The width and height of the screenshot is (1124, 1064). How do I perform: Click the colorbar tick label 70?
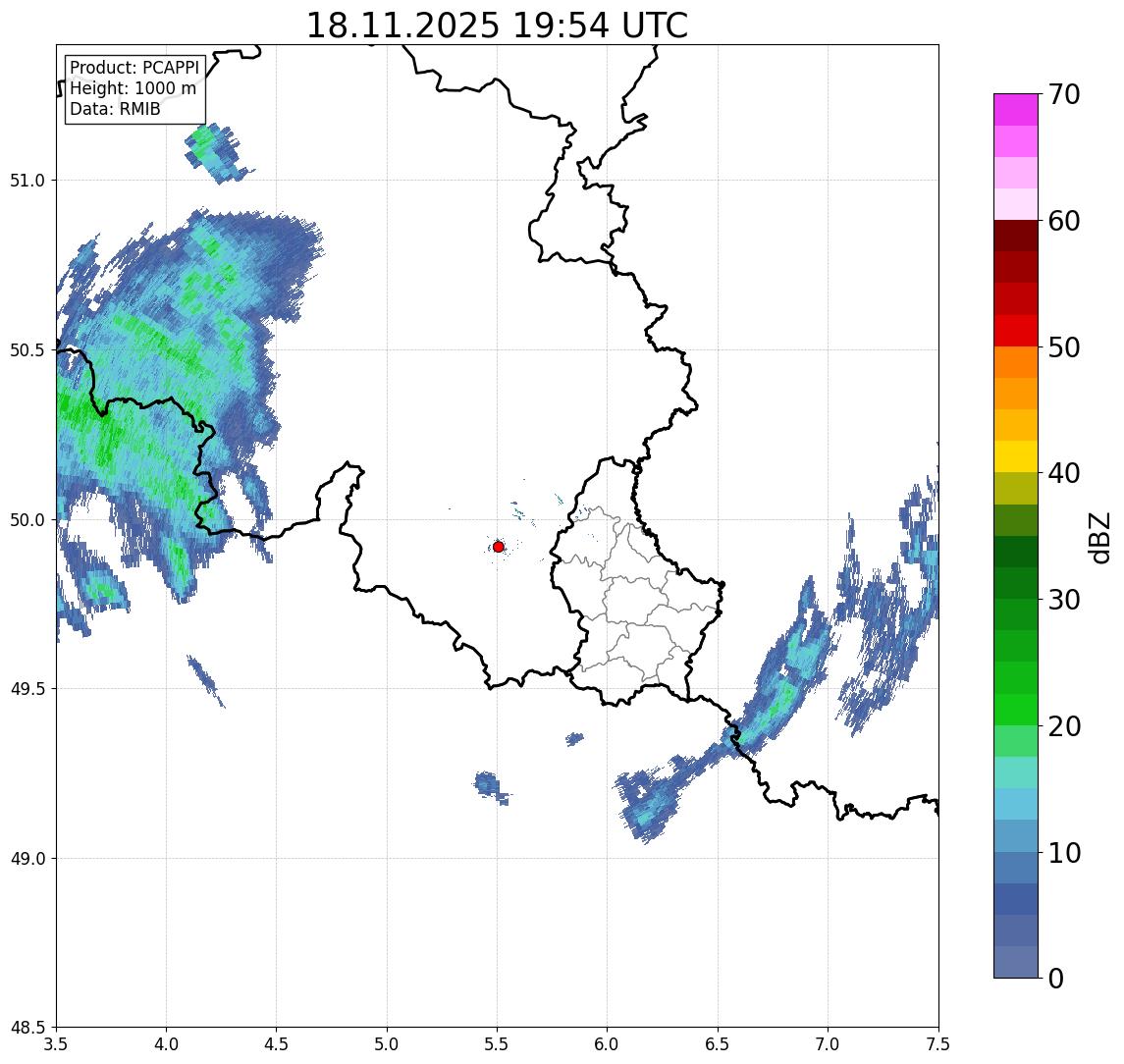(1063, 94)
